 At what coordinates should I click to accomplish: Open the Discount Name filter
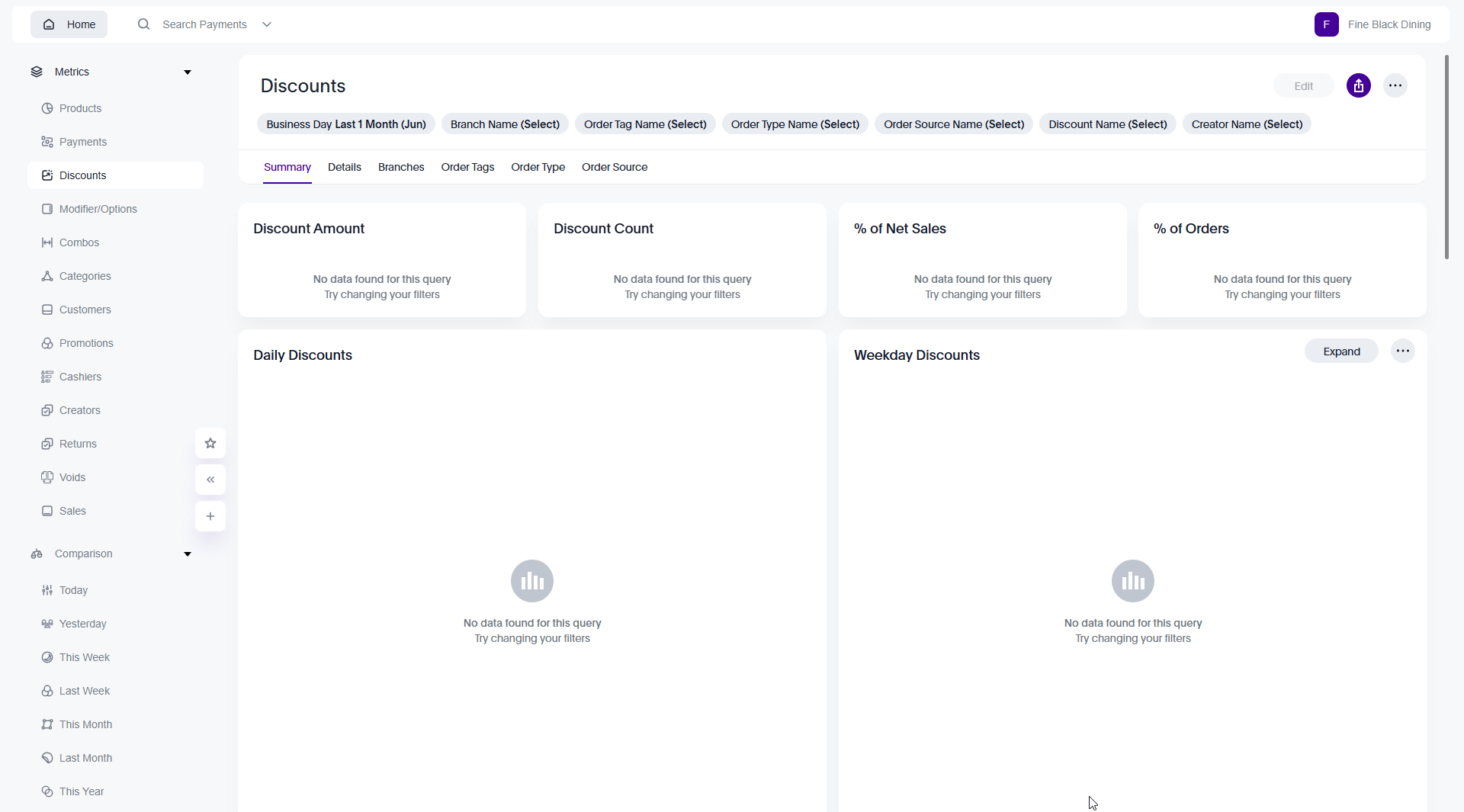point(1107,124)
